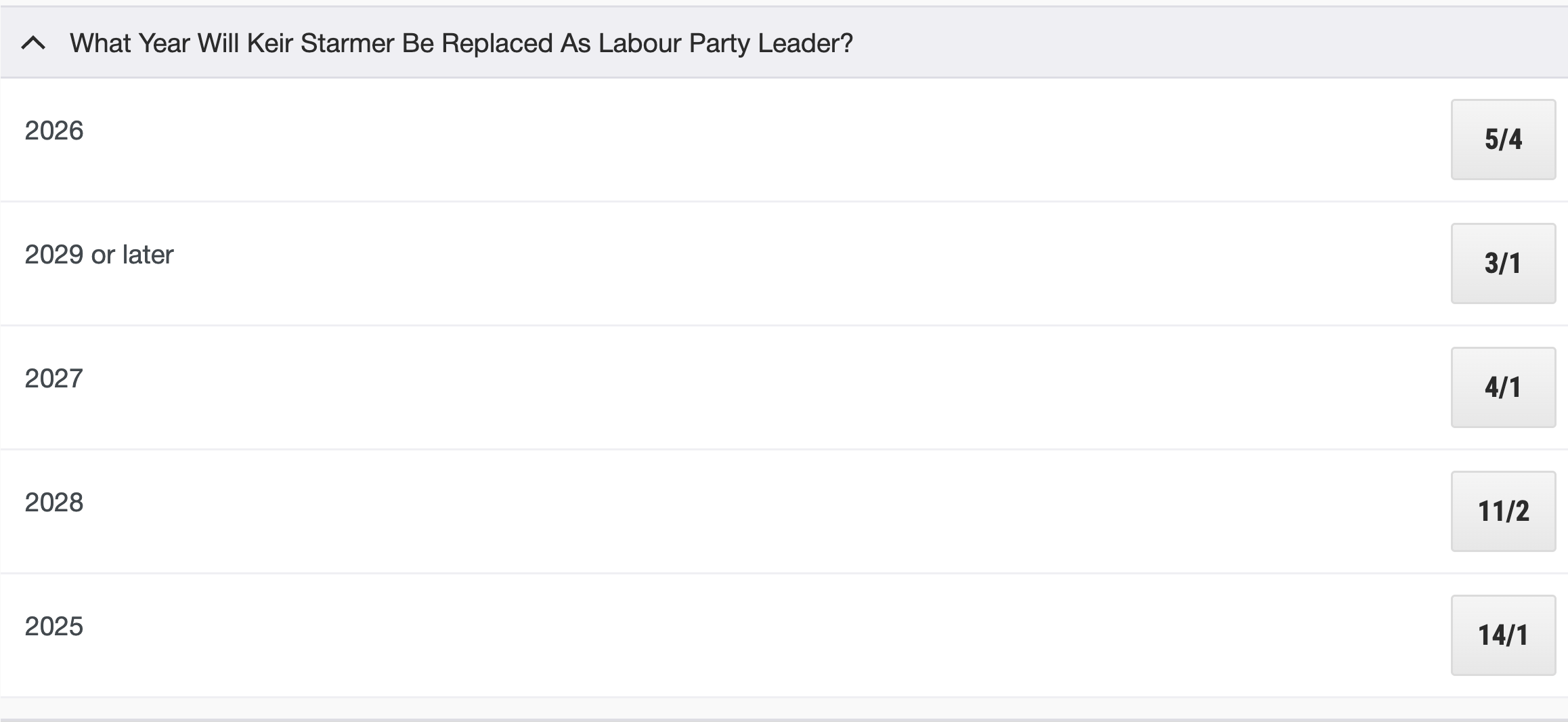Select the 14/1 odds button
The width and height of the screenshot is (1568, 722).
1503,635
